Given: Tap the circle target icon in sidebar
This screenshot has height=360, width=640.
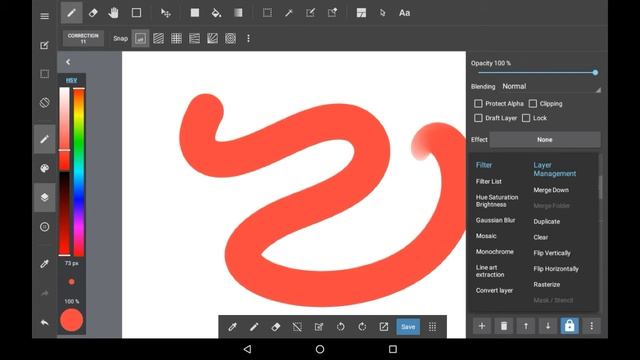Looking at the screenshot, I should (44, 227).
